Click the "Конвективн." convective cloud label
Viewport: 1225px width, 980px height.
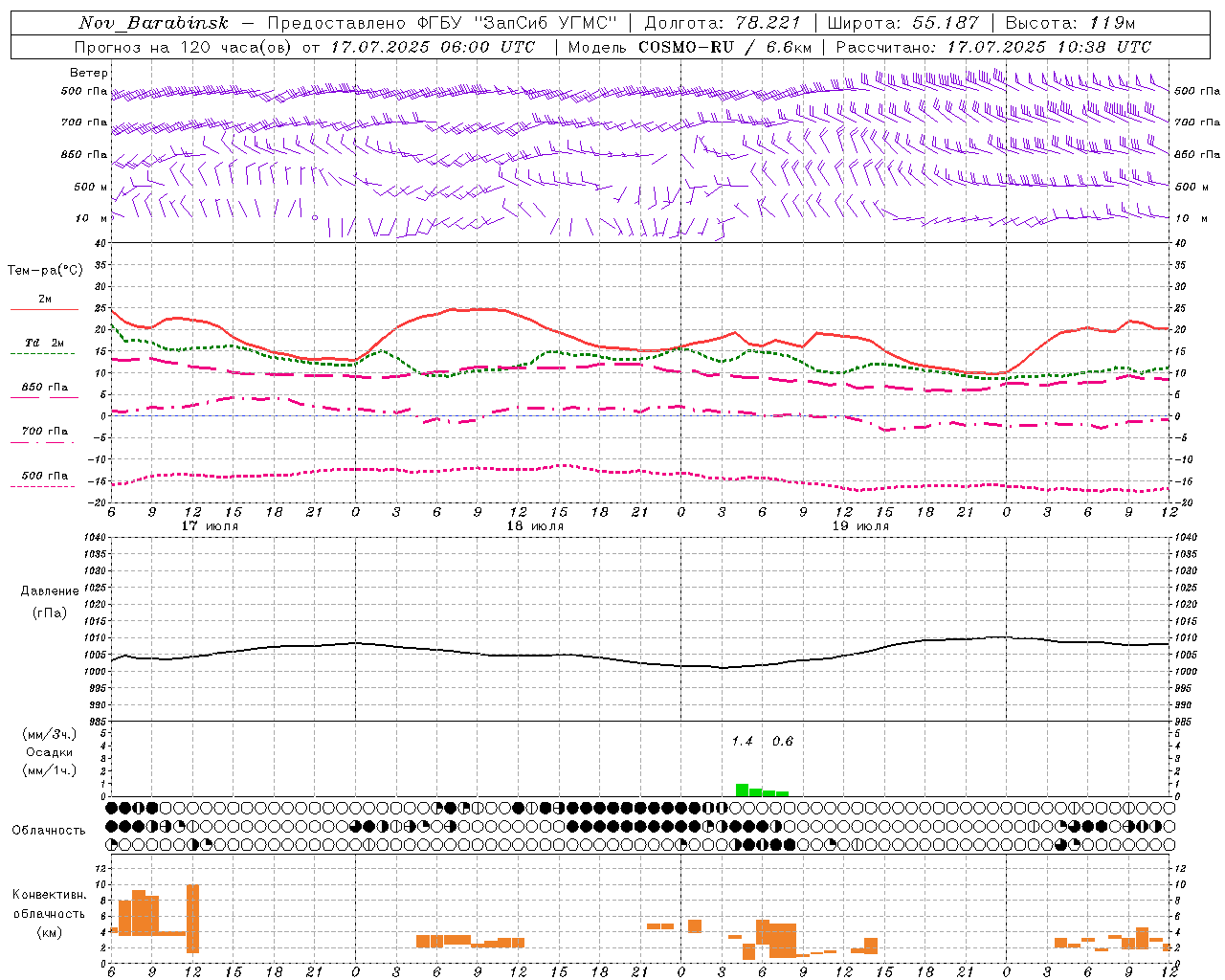coord(50,895)
